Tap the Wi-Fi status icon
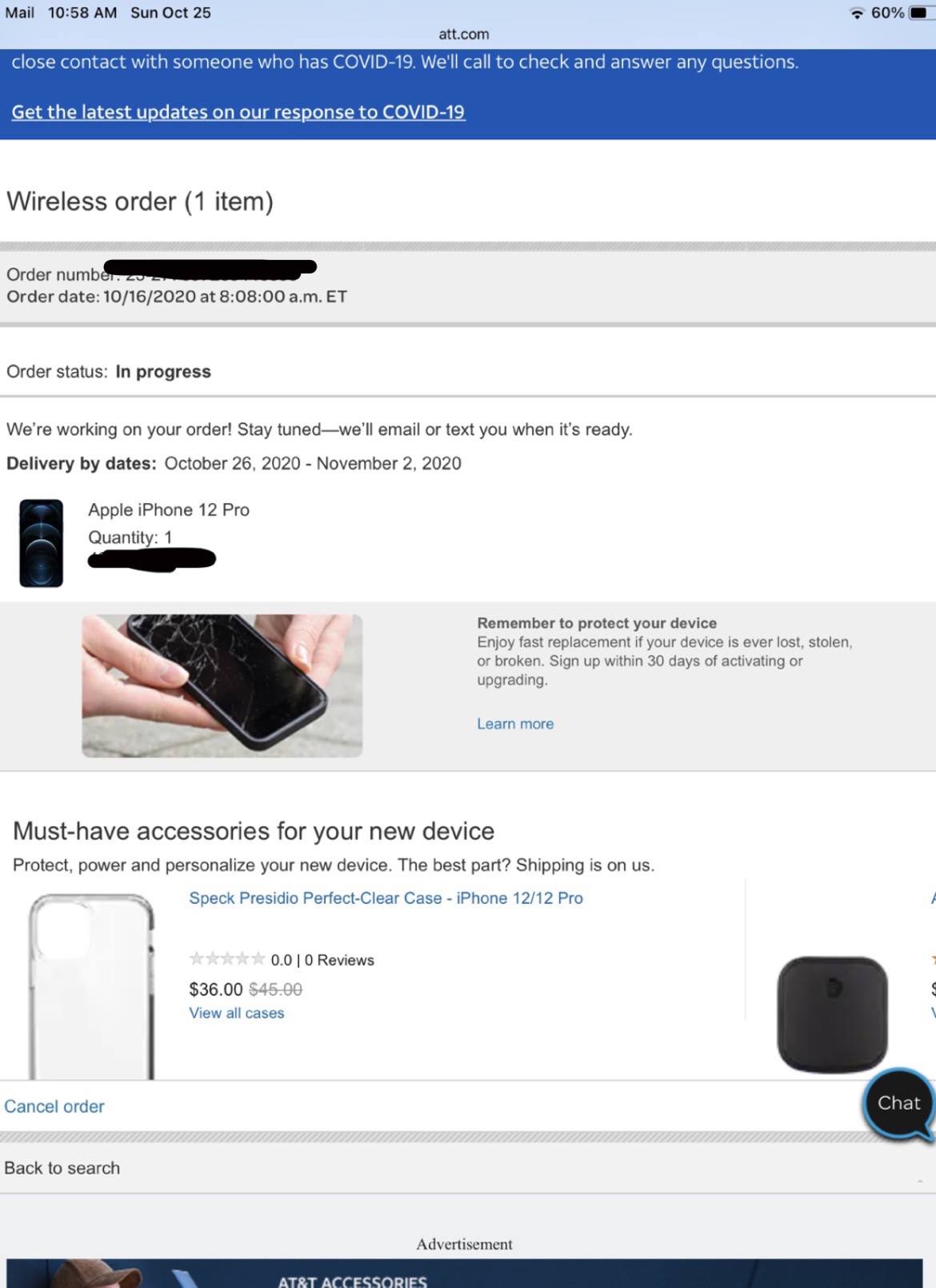This screenshot has height=1288, width=936. [857, 14]
